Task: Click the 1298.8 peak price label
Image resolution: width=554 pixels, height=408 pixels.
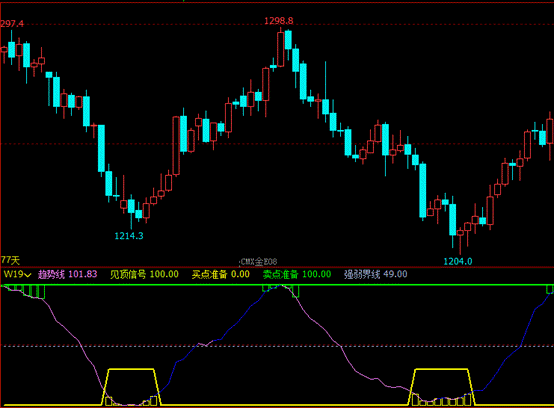Action: [x=279, y=21]
